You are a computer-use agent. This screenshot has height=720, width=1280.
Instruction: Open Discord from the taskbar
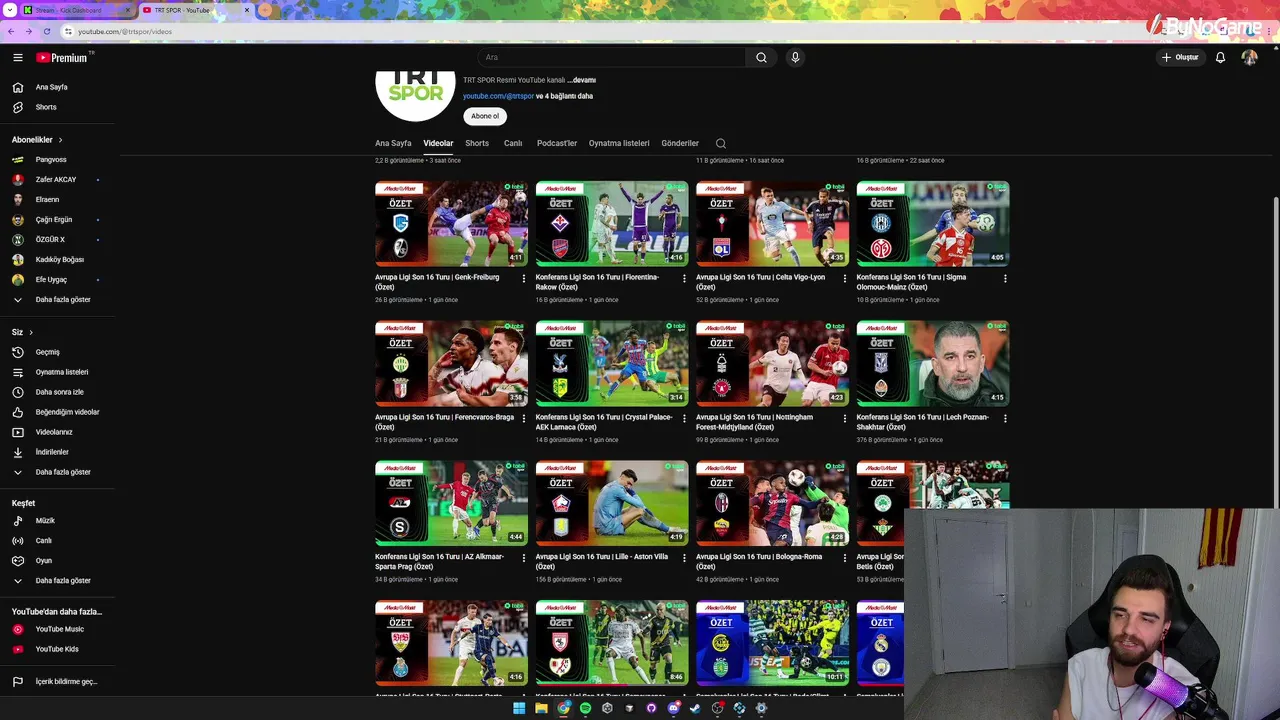pyautogui.click(x=673, y=708)
